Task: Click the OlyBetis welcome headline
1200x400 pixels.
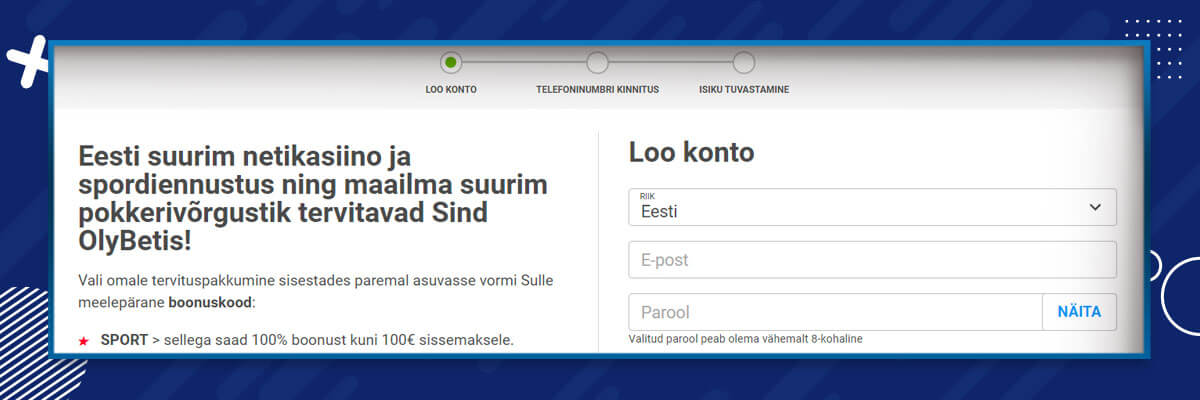Action: coord(313,200)
